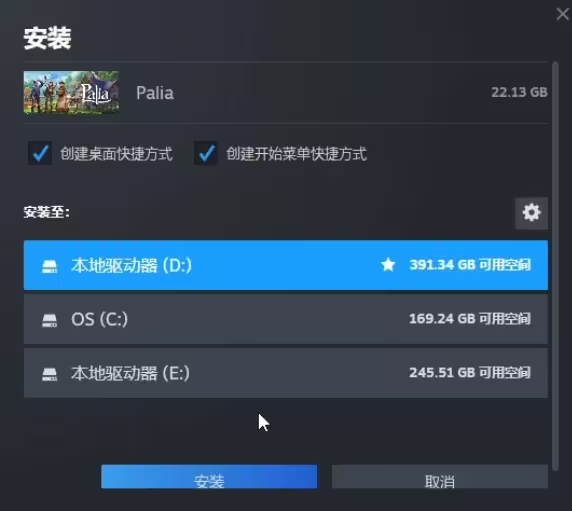572x511 pixels.
Task: Click the Palia game title text
Action: pos(155,93)
